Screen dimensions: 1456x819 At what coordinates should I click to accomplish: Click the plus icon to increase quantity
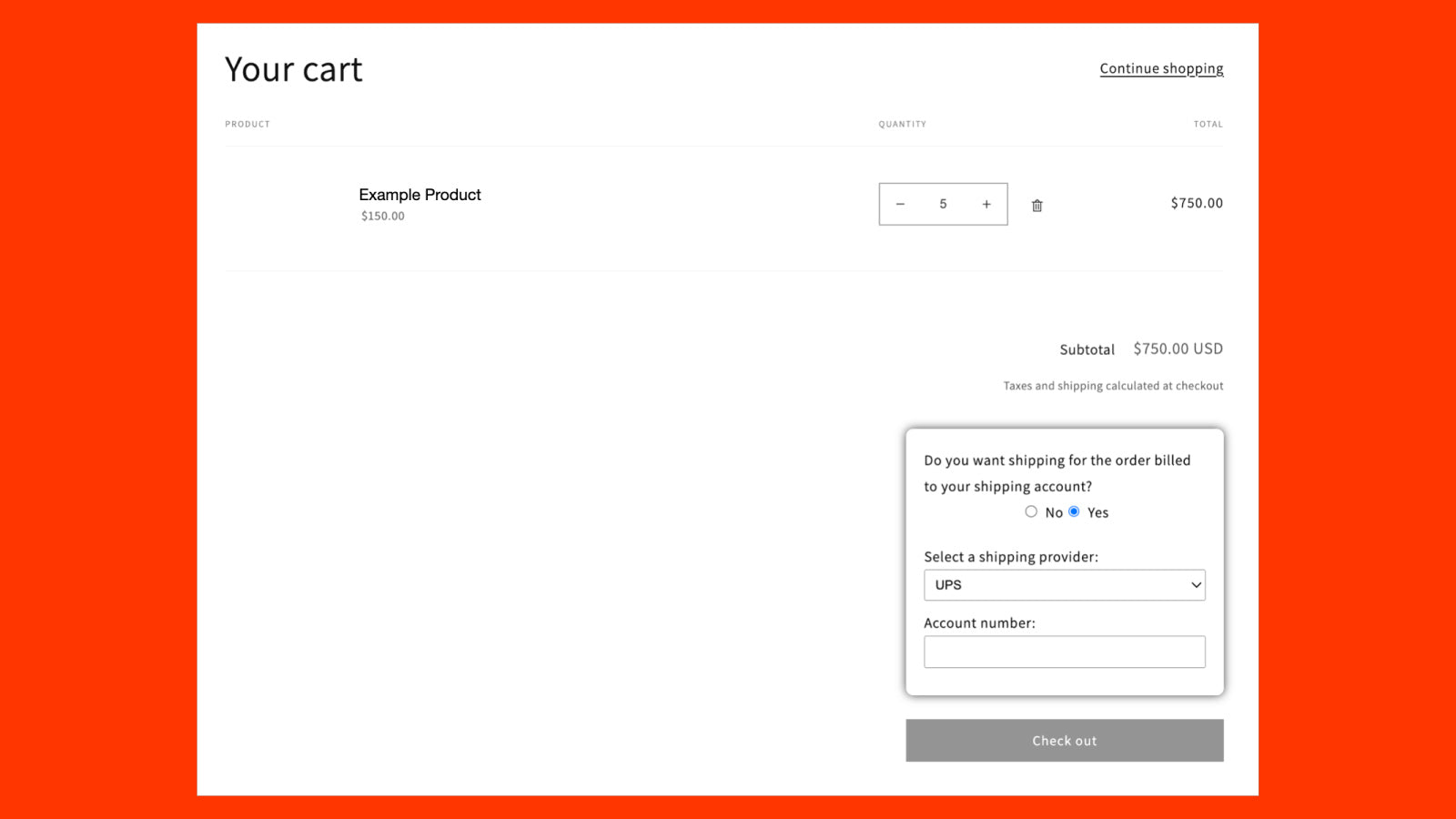(986, 204)
